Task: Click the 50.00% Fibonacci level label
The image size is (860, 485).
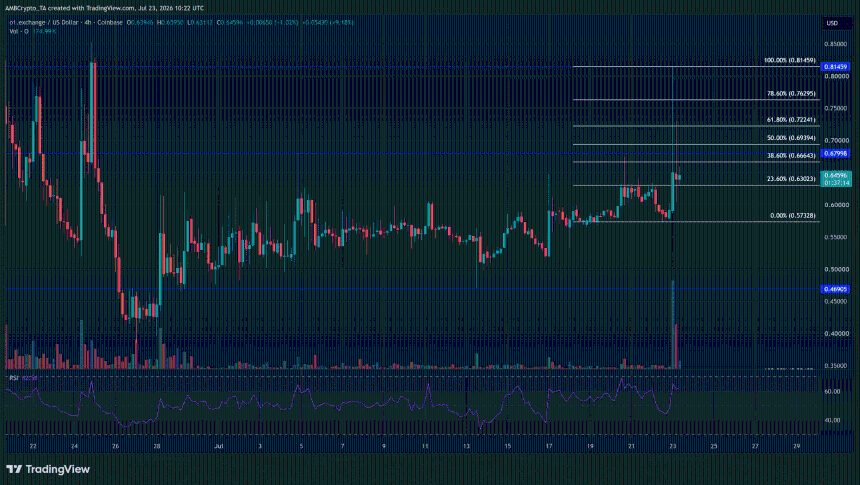Action: (x=791, y=138)
